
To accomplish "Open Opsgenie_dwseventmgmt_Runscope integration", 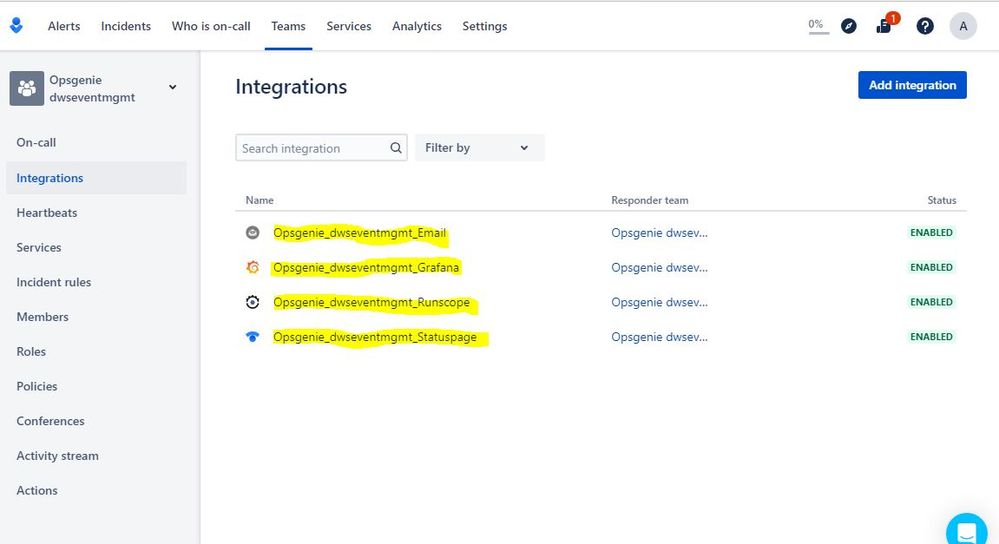I will pos(371,302).
